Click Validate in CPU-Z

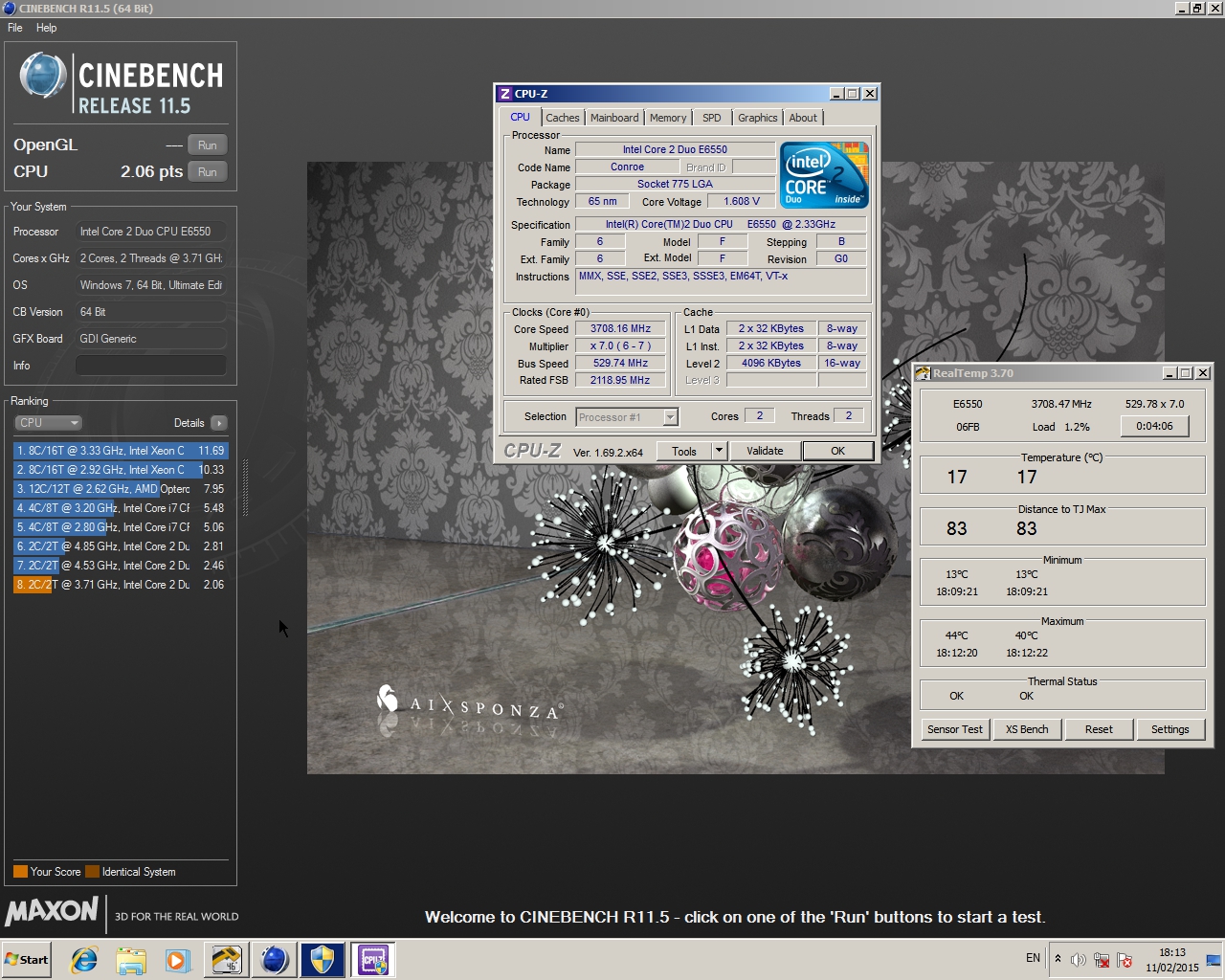pos(765,451)
